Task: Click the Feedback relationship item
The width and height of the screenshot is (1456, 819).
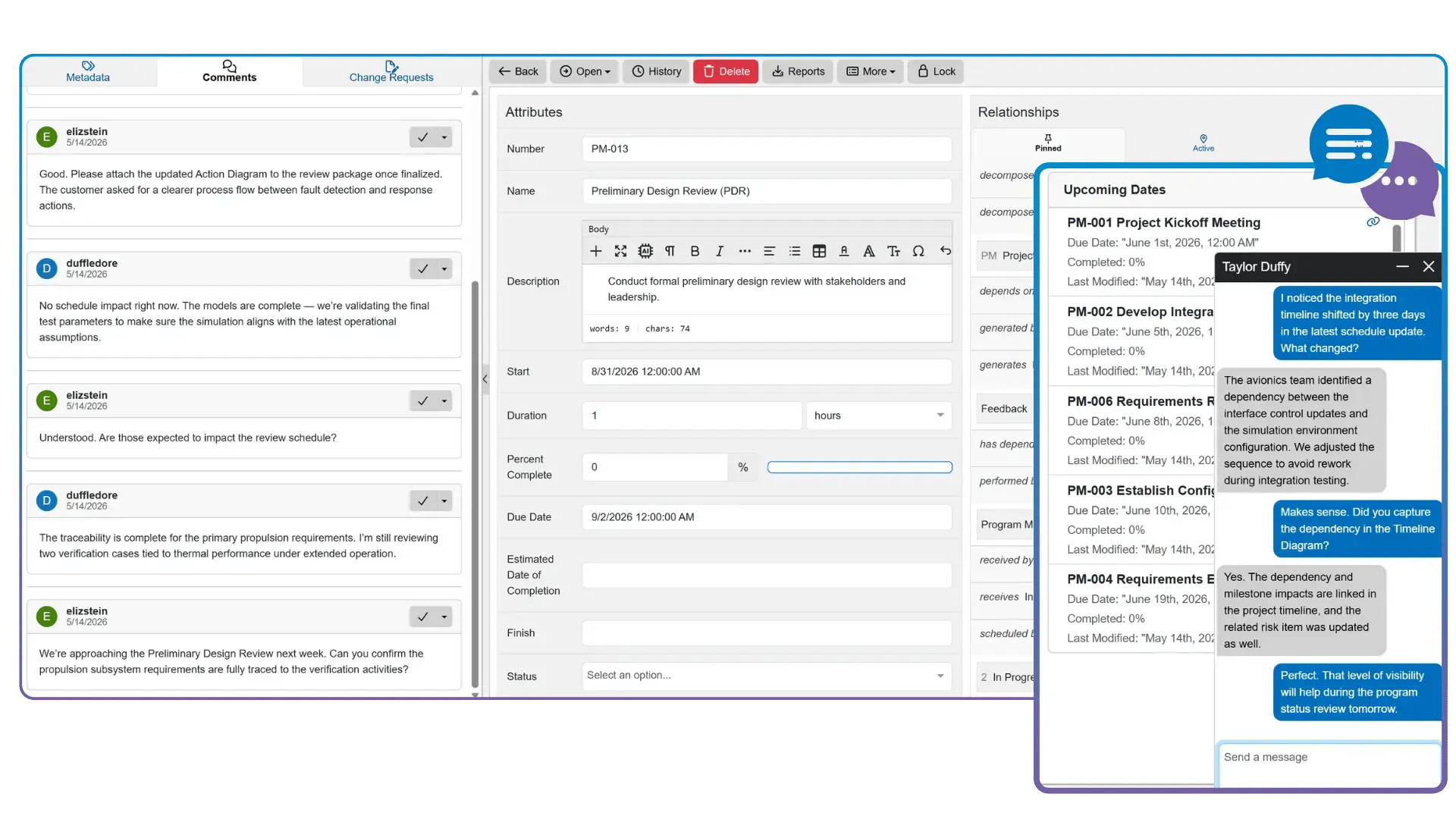Action: 1004,409
